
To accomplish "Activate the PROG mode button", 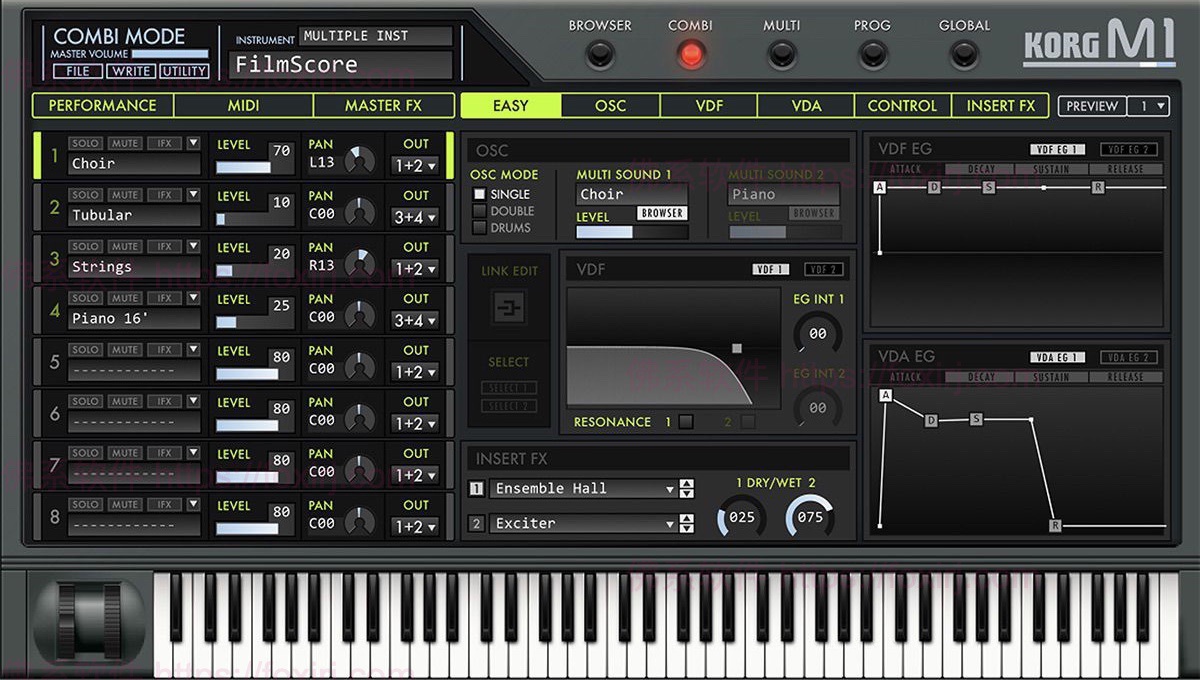I will coord(871,56).
